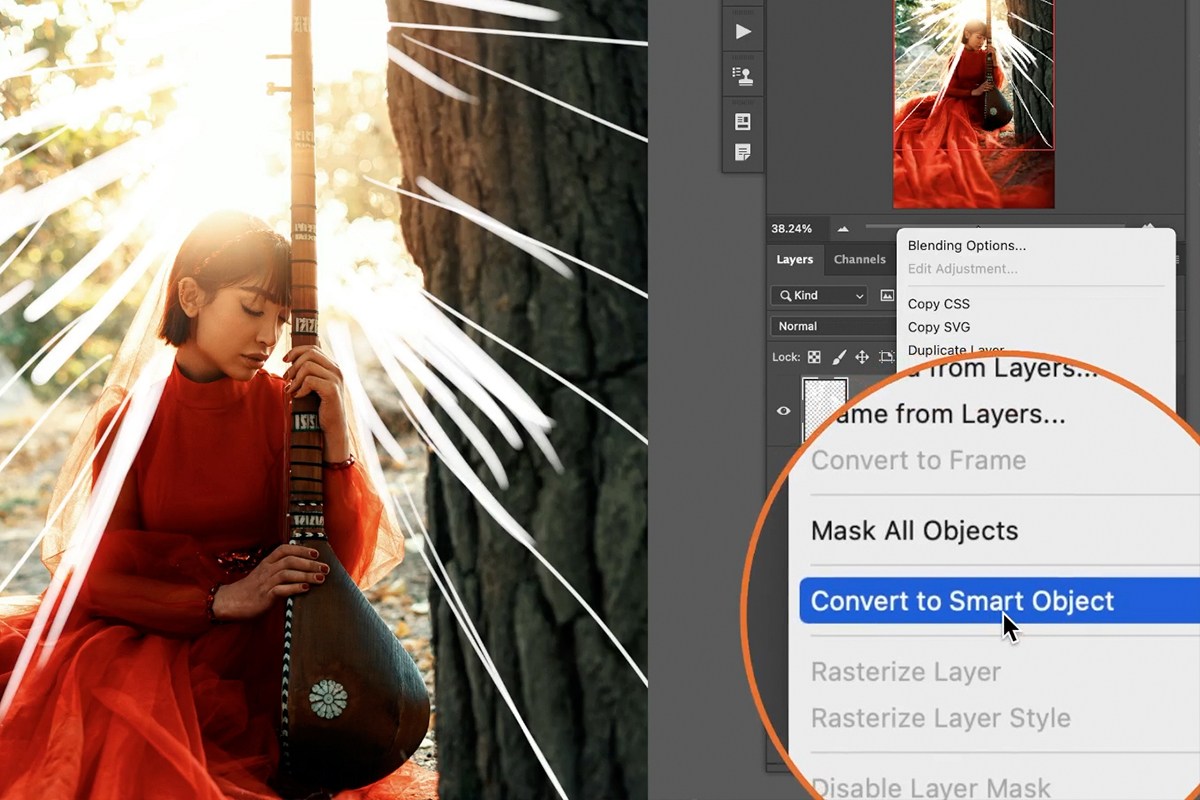Toggle lock image pixels brush icon
Screen dimensions: 1200x800
click(x=839, y=357)
